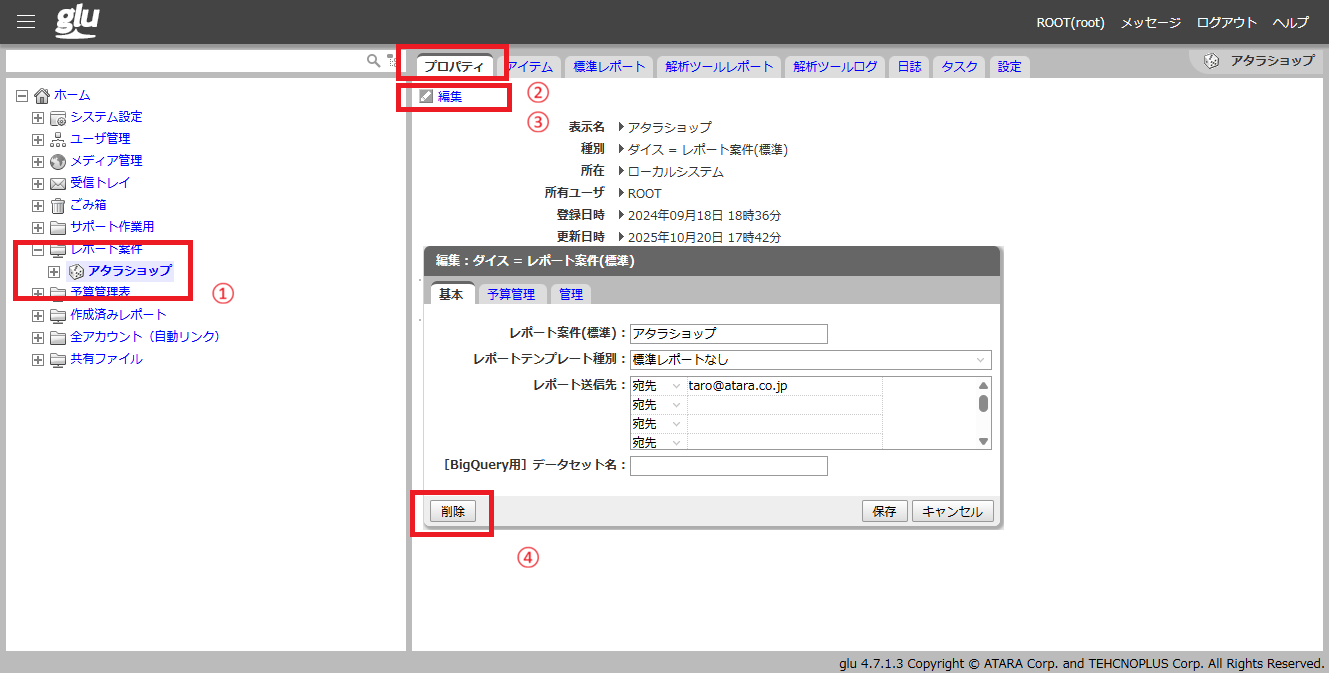Click the taro@atara.co.jp recipient field
This screenshot has width=1329, height=673.
pos(784,386)
